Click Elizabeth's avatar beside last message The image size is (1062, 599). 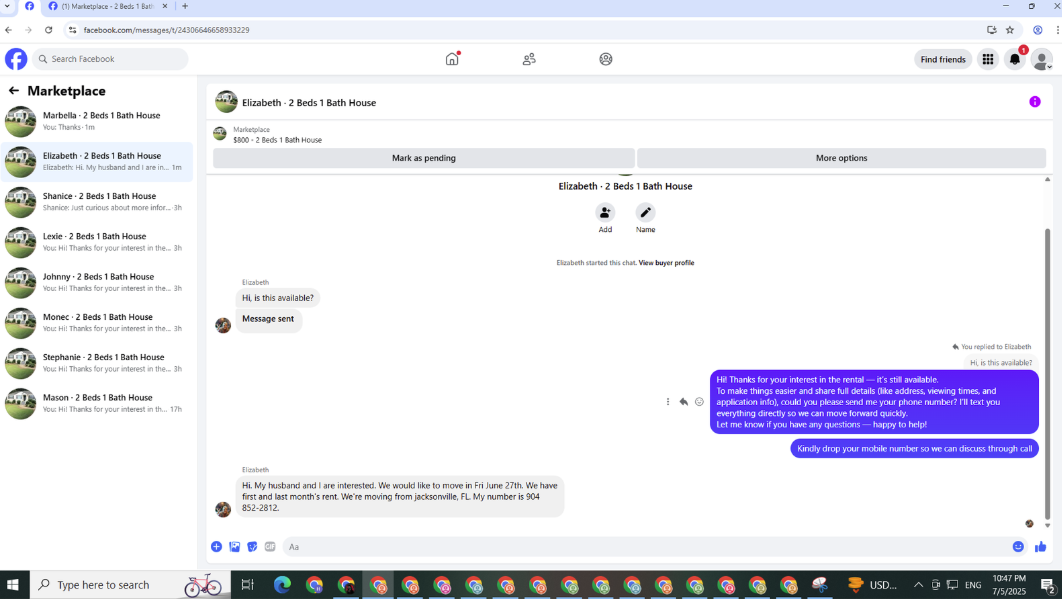pos(223,510)
